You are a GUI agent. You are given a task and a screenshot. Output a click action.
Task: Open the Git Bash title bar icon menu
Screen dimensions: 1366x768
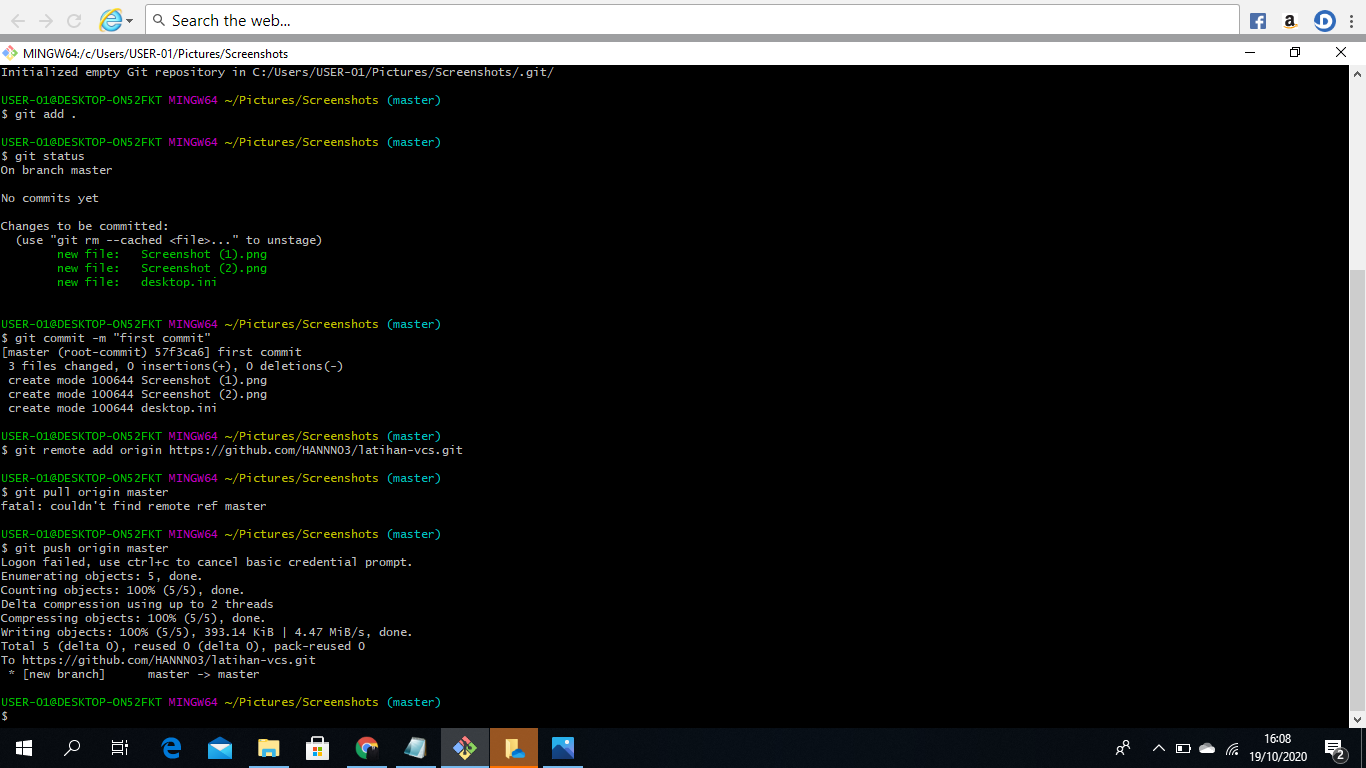(x=10, y=53)
